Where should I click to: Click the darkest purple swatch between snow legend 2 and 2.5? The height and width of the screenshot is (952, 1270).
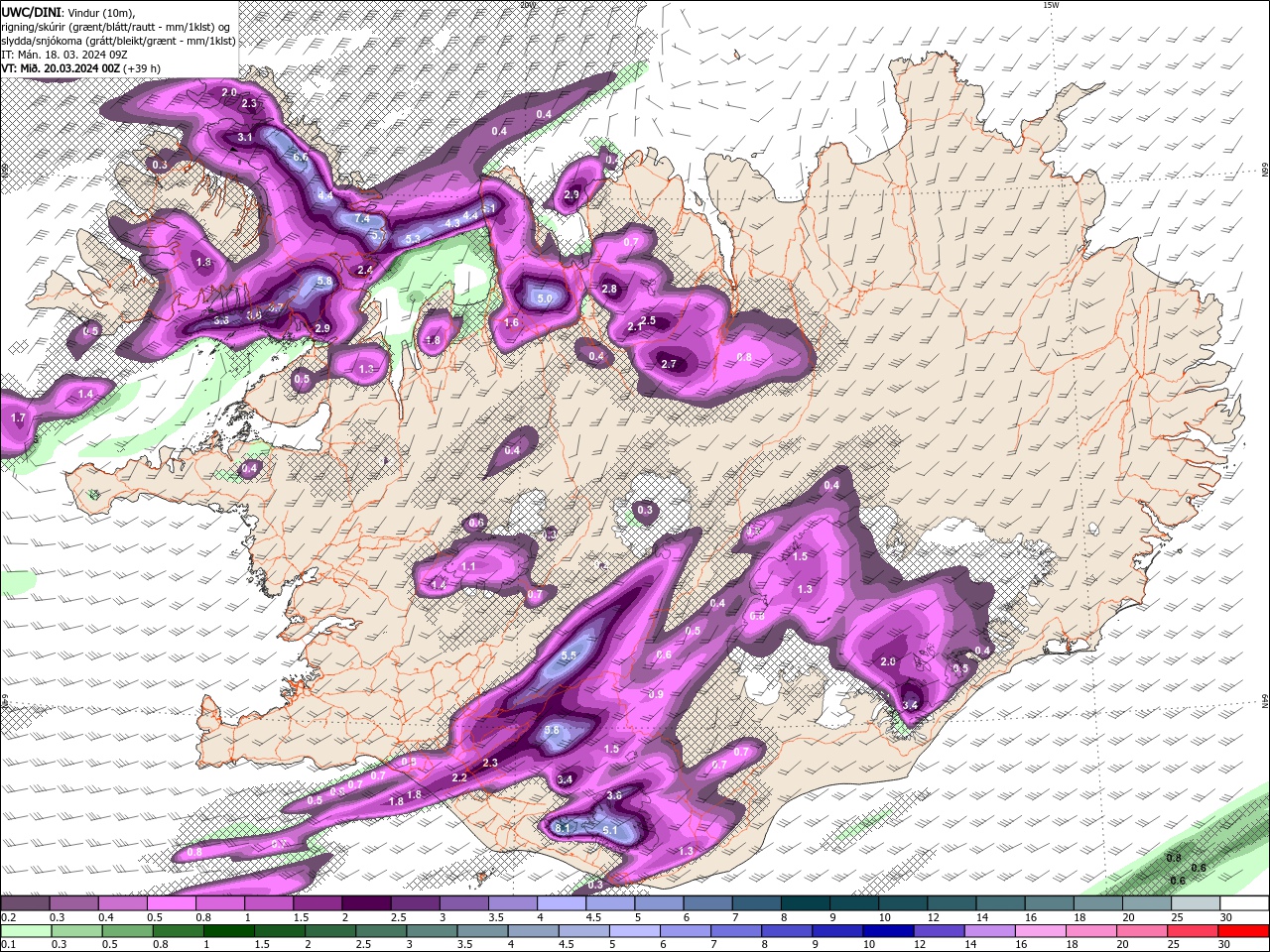(x=366, y=903)
